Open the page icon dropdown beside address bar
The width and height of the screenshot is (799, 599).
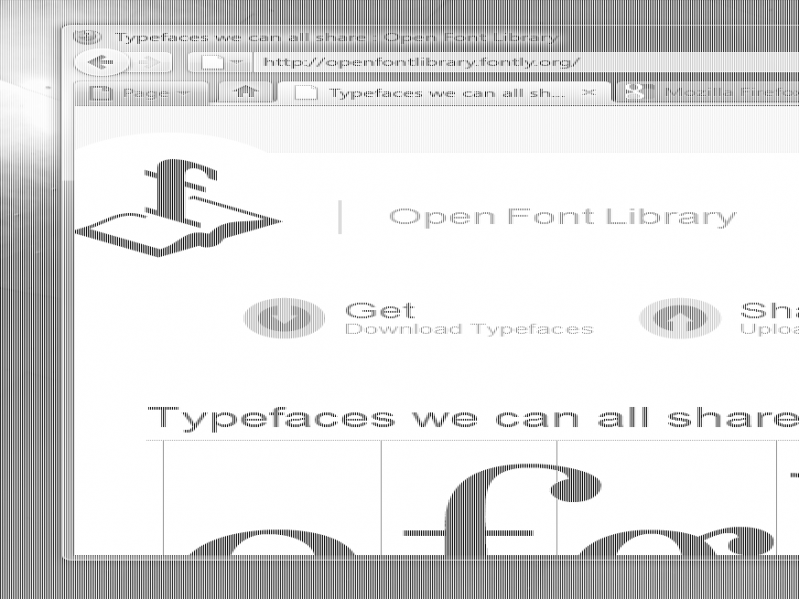(220, 63)
